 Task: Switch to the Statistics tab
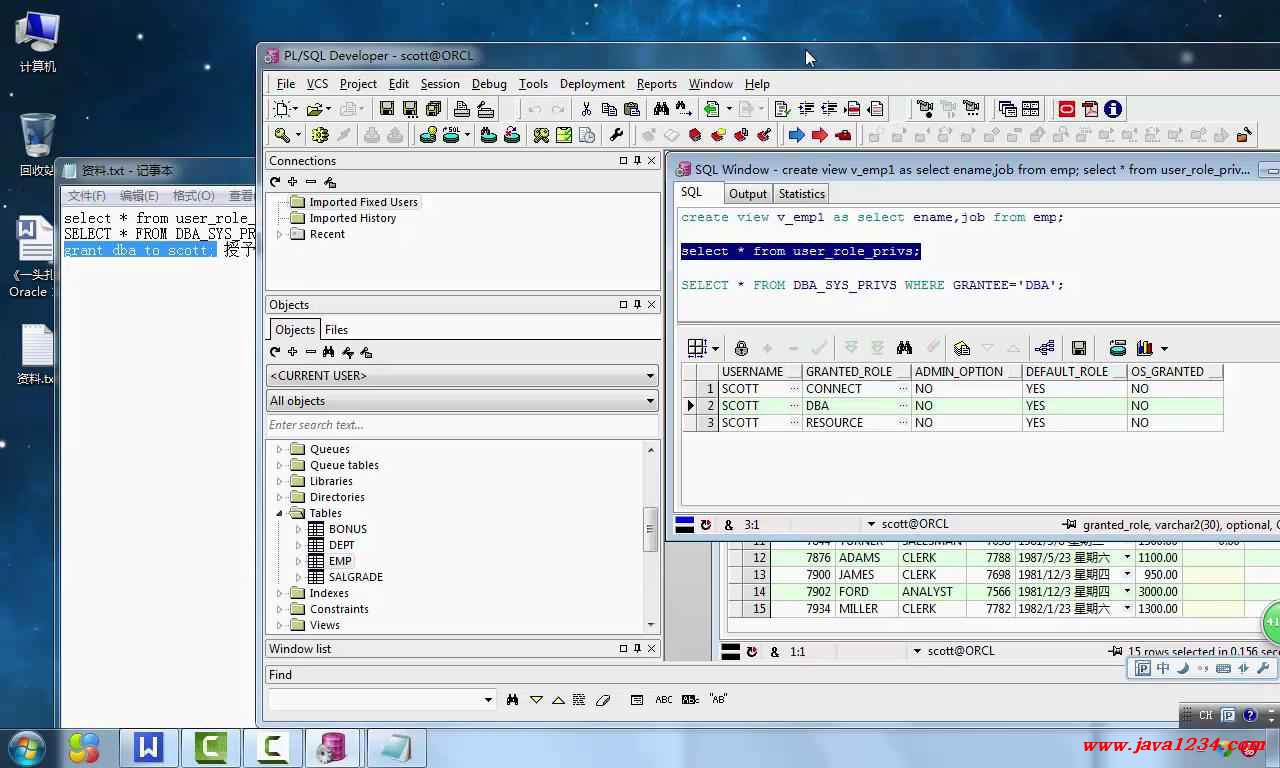pyautogui.click(x=802, y=194)
